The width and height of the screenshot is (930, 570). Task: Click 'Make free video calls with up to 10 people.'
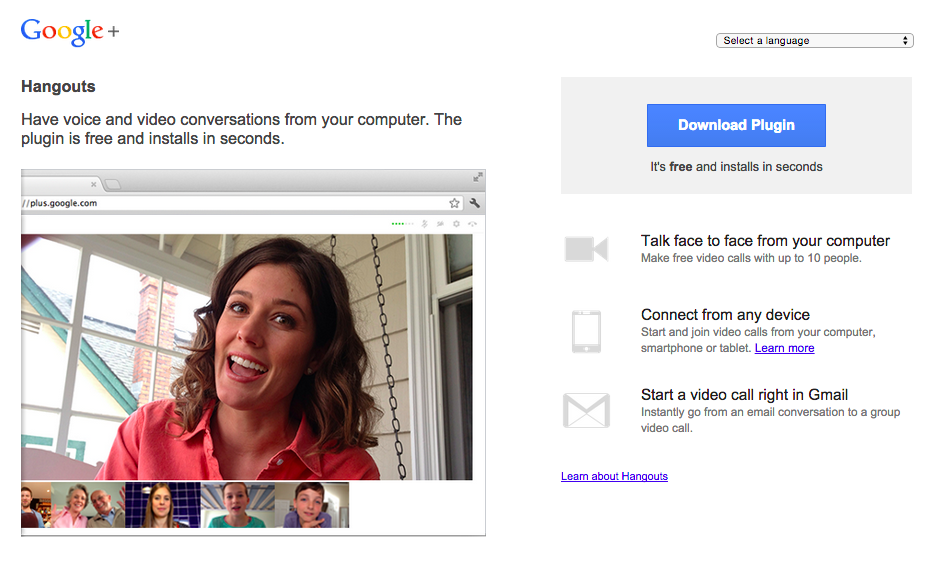tap(751, 258)
